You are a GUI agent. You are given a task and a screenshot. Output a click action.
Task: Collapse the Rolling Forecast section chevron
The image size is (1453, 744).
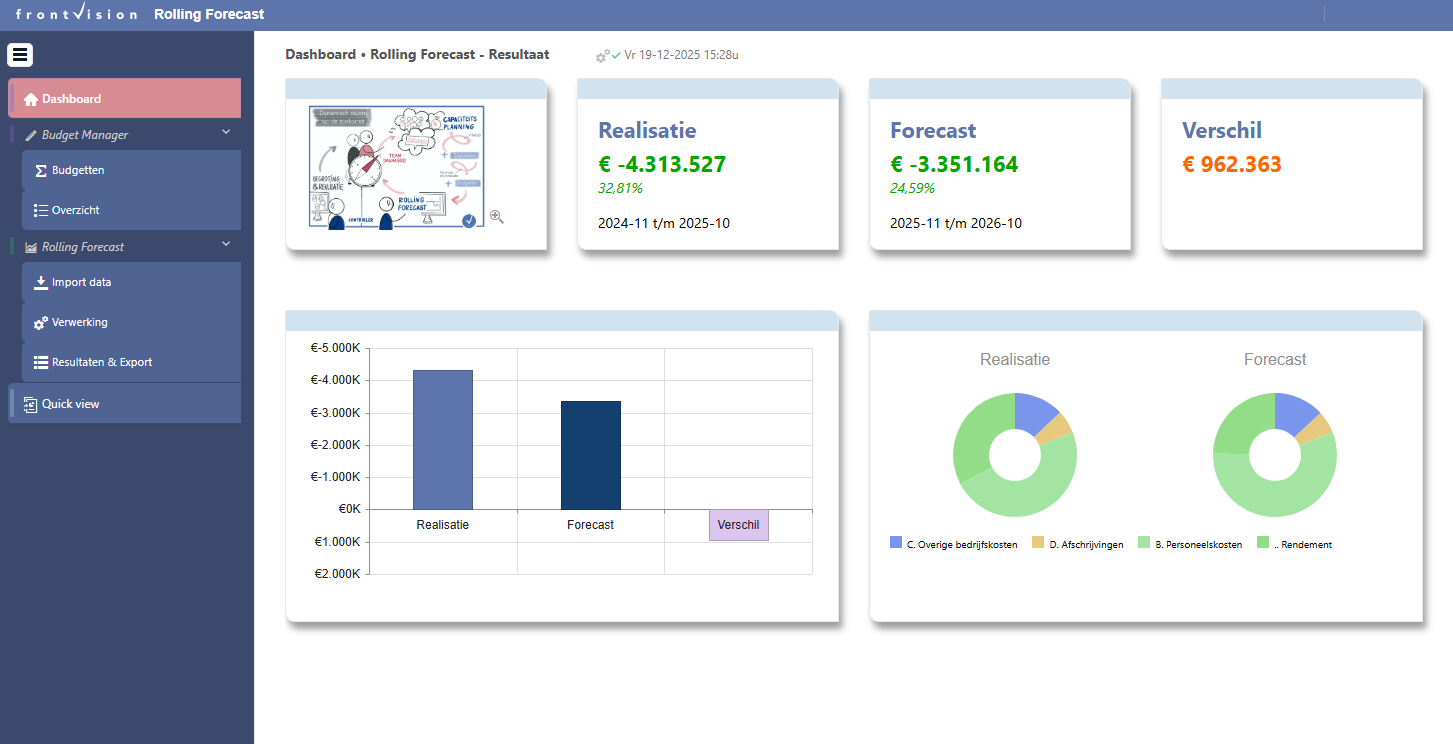pos(225,244)
